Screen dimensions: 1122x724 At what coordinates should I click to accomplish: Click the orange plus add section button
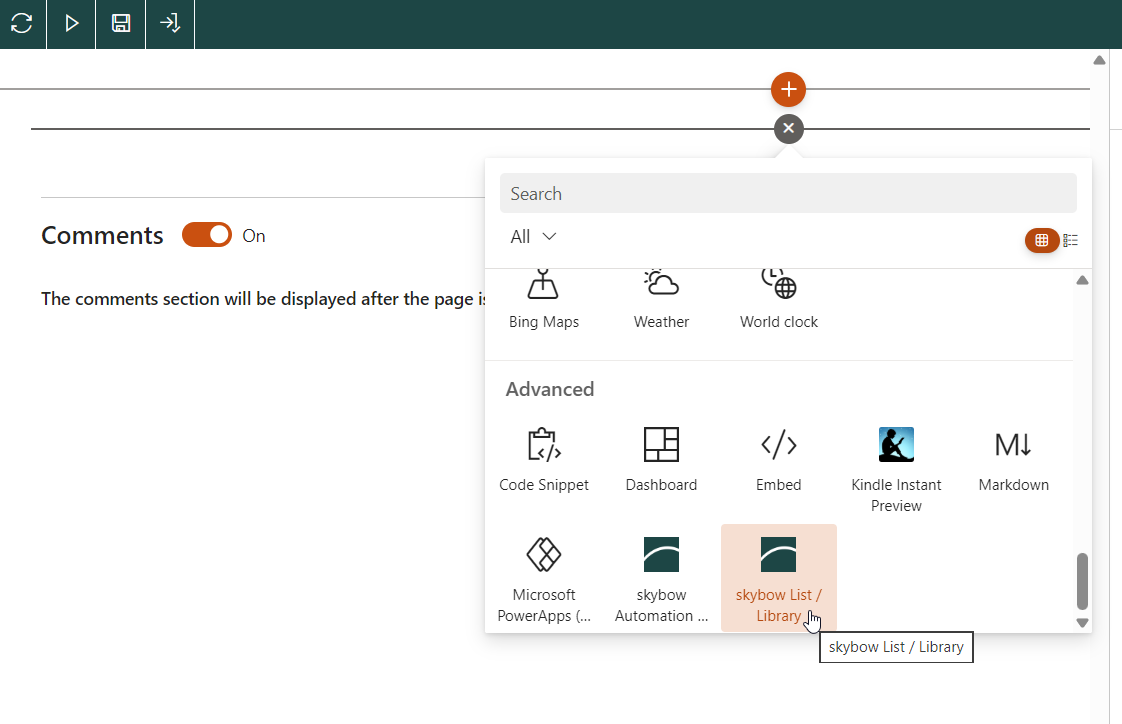788,89
